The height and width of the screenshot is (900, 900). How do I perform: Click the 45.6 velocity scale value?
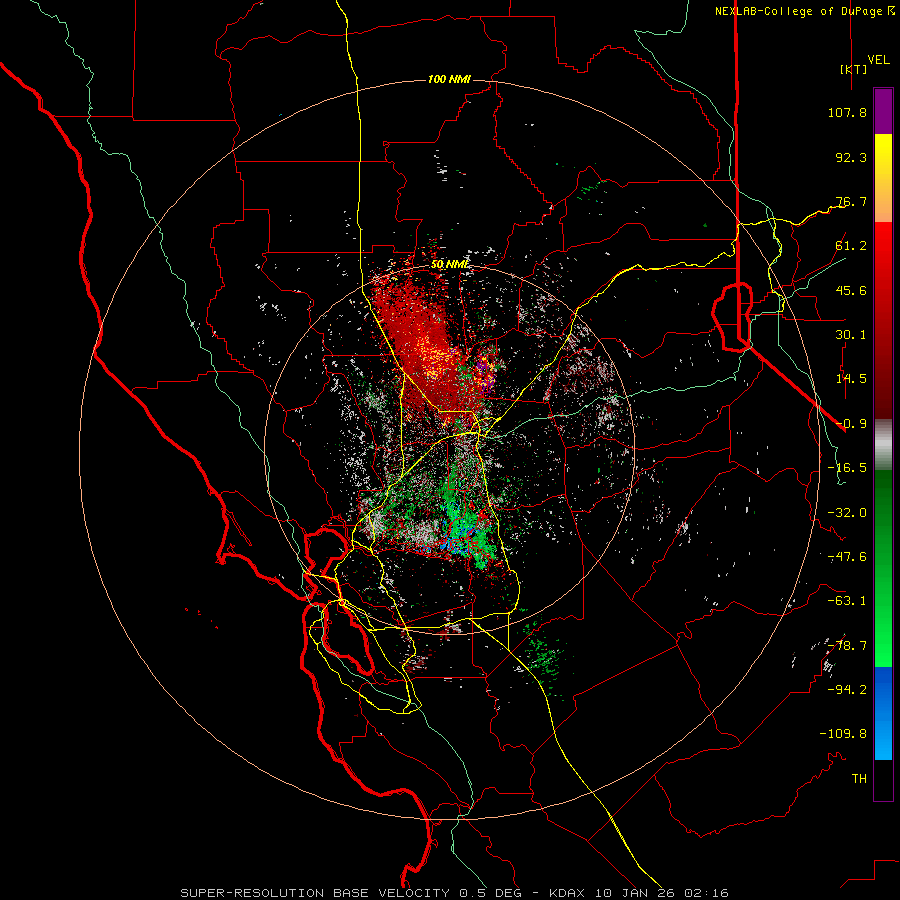(851, 290)
